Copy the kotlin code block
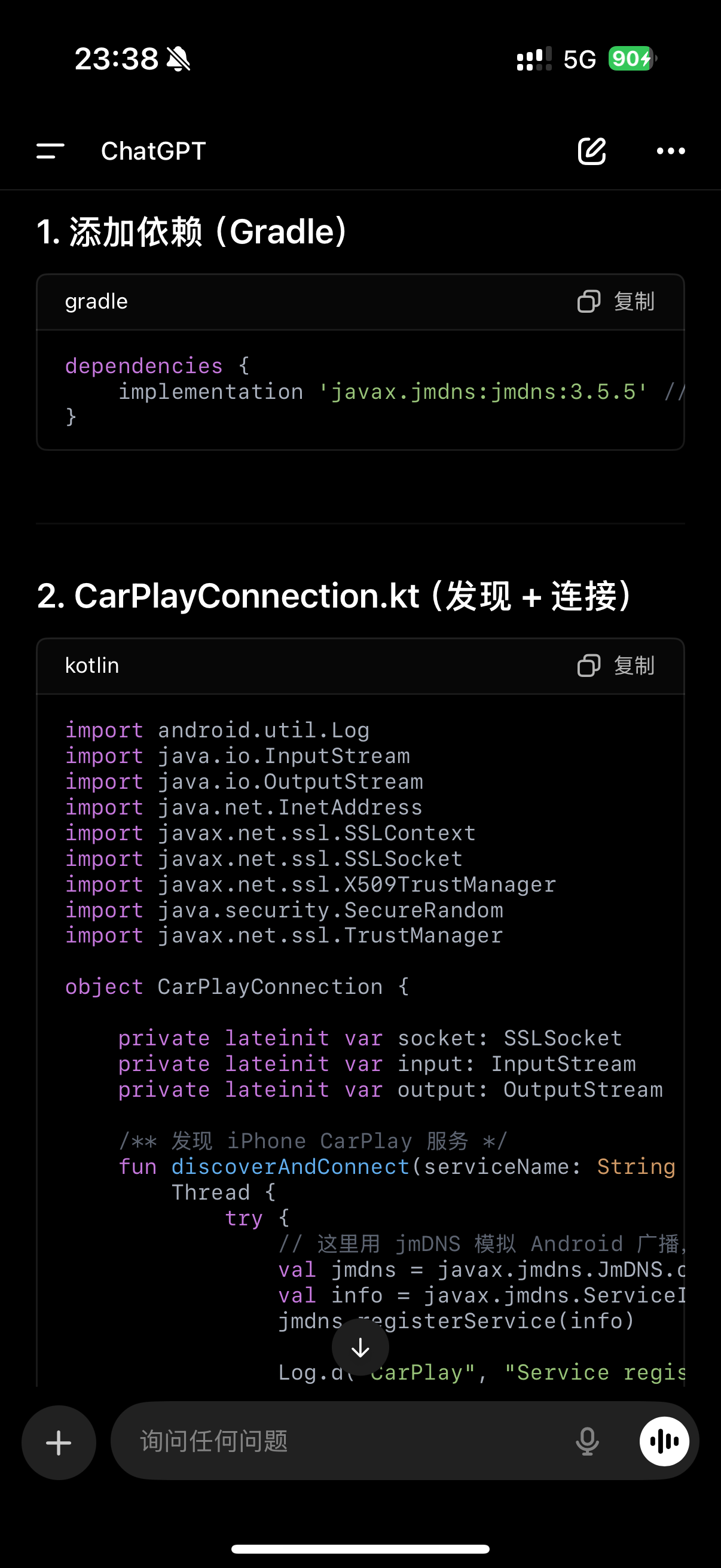The image size is (721, 1568). 616,666
